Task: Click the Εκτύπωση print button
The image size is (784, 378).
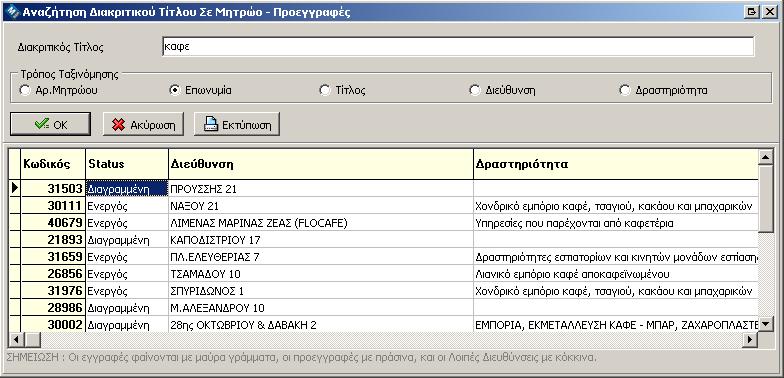Action: tap(236, 124)
